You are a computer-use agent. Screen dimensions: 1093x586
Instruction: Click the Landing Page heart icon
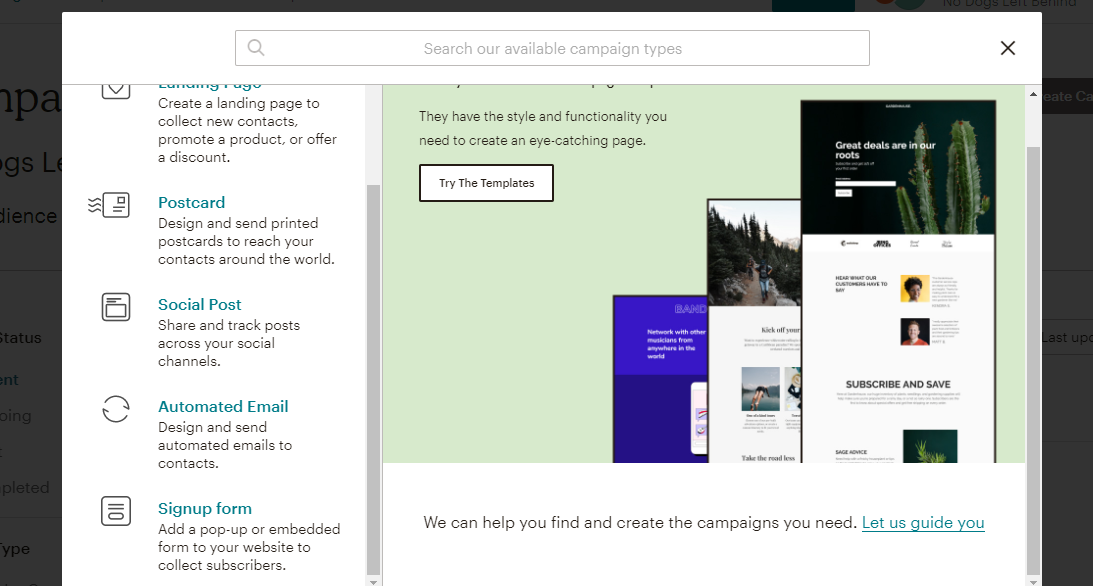(x=116, y=91)
